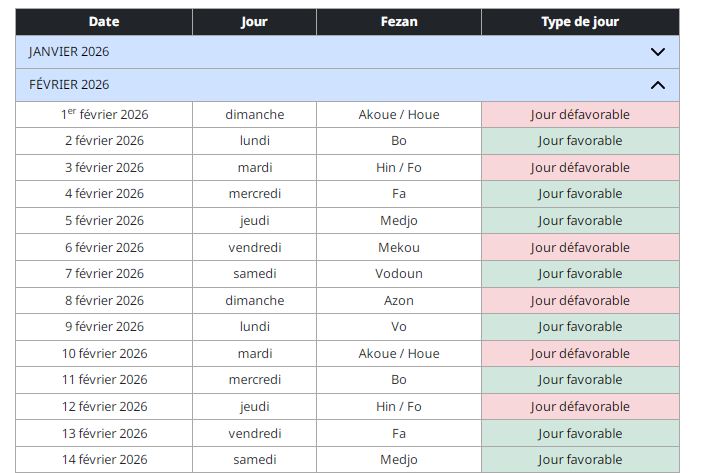
Task: Click Bo in the 11 février row
Action: [399, 380]
